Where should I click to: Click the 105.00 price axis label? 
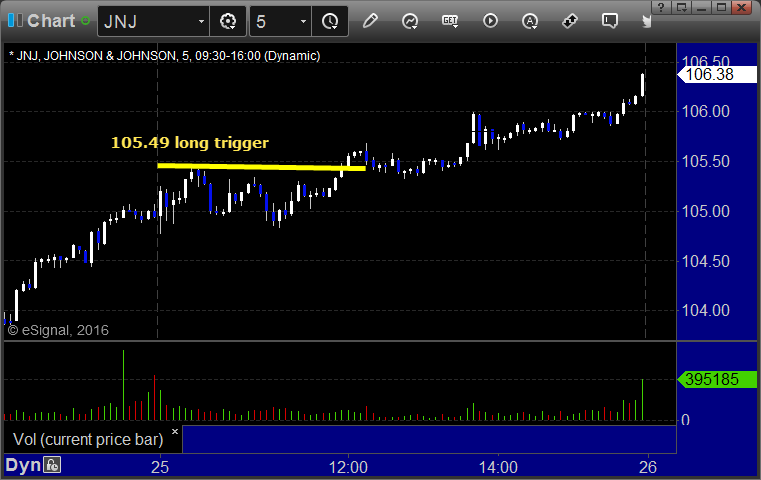[706, 211]
